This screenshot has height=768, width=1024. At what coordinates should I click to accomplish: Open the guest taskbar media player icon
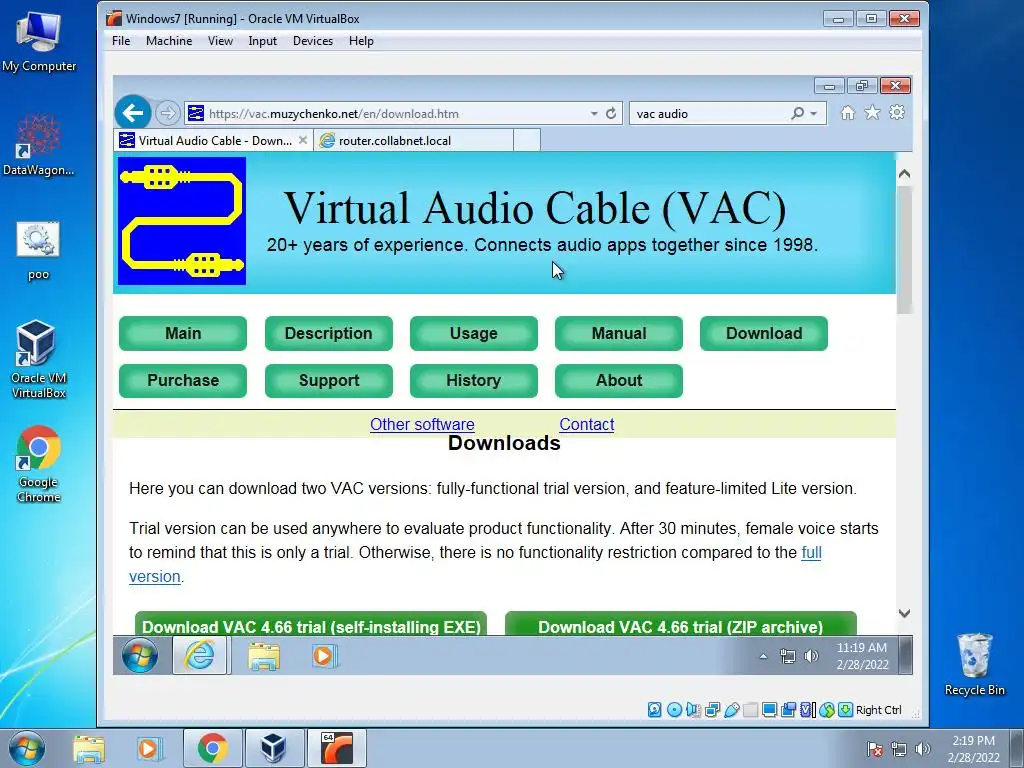[x=324, y=656]
